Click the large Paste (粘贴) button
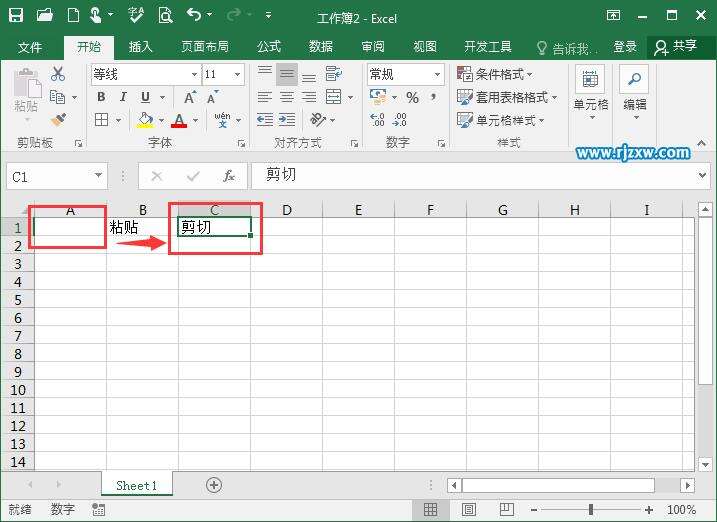 click(27, 94)
